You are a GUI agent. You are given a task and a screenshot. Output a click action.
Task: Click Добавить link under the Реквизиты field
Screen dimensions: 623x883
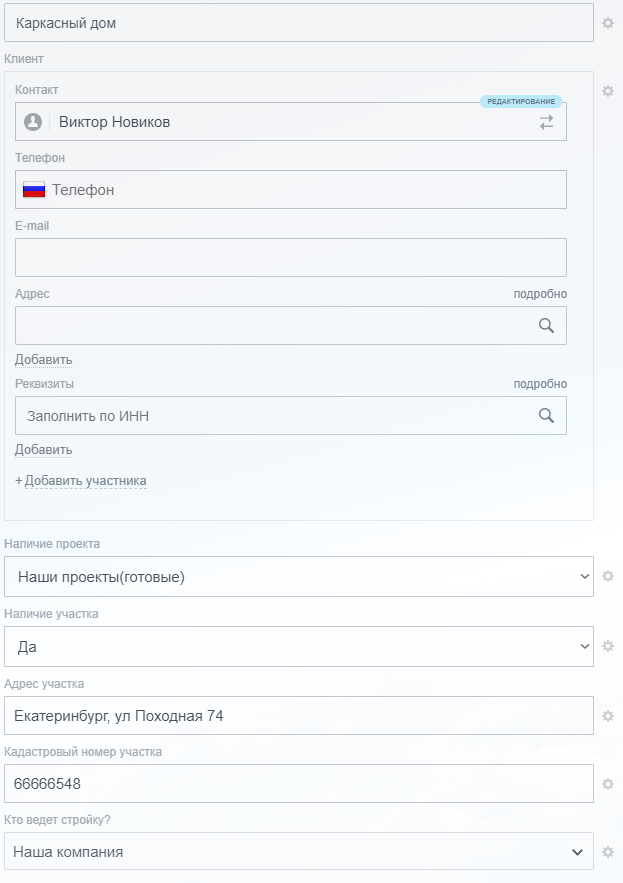tap(44, 450)
